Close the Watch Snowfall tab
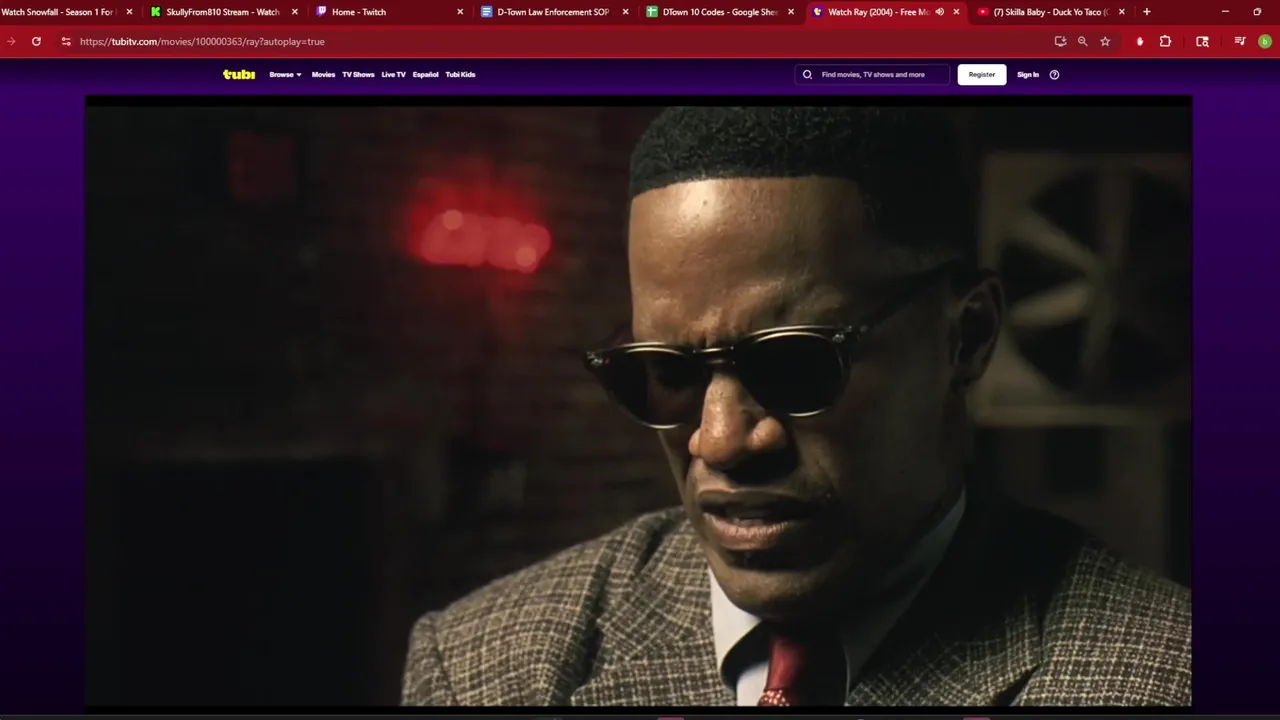Screen dimensions: 1280x720 click(129, 12)
